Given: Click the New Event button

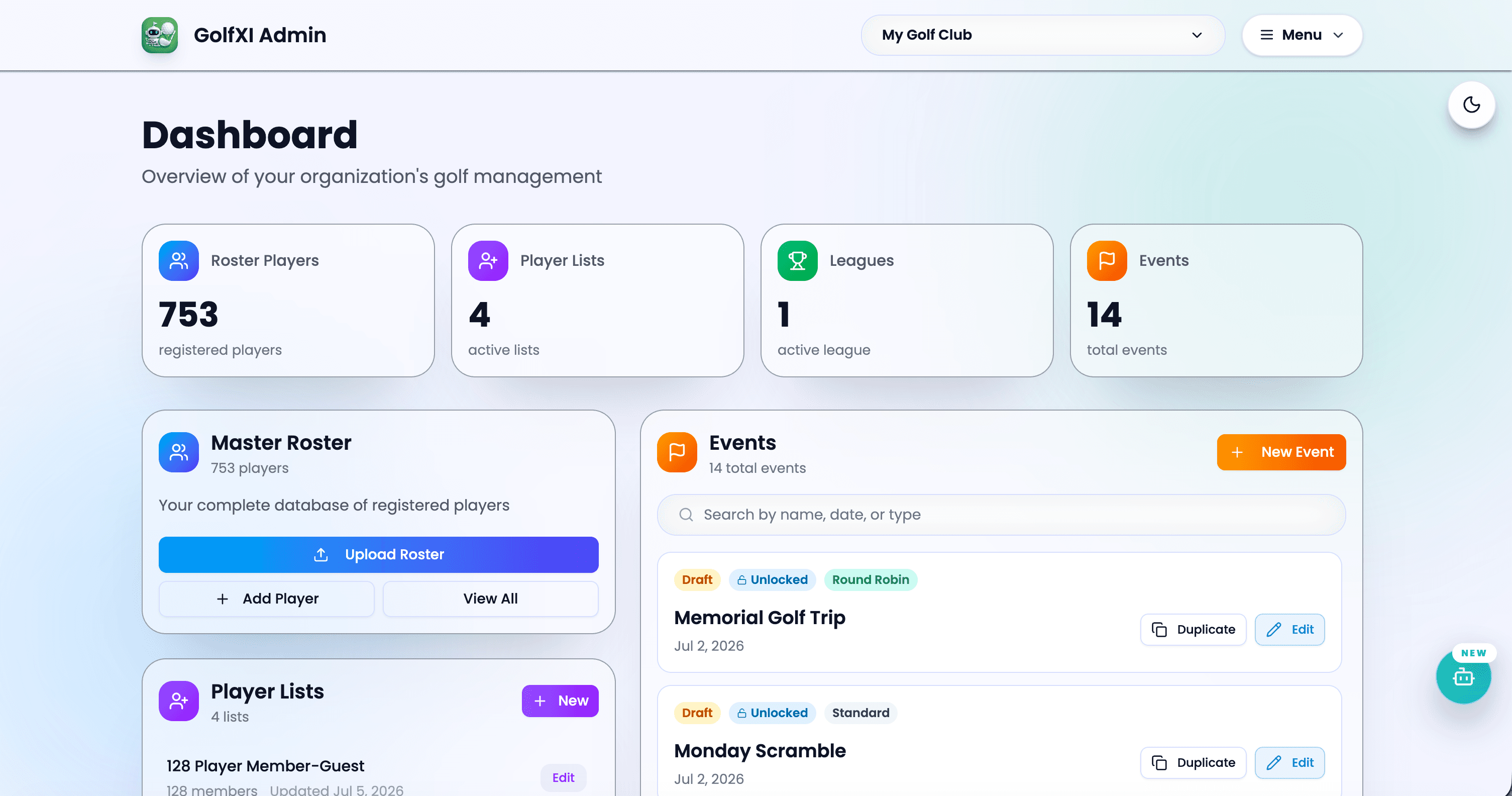Looking at the screenshot, I should click(x=1281, y=452).
